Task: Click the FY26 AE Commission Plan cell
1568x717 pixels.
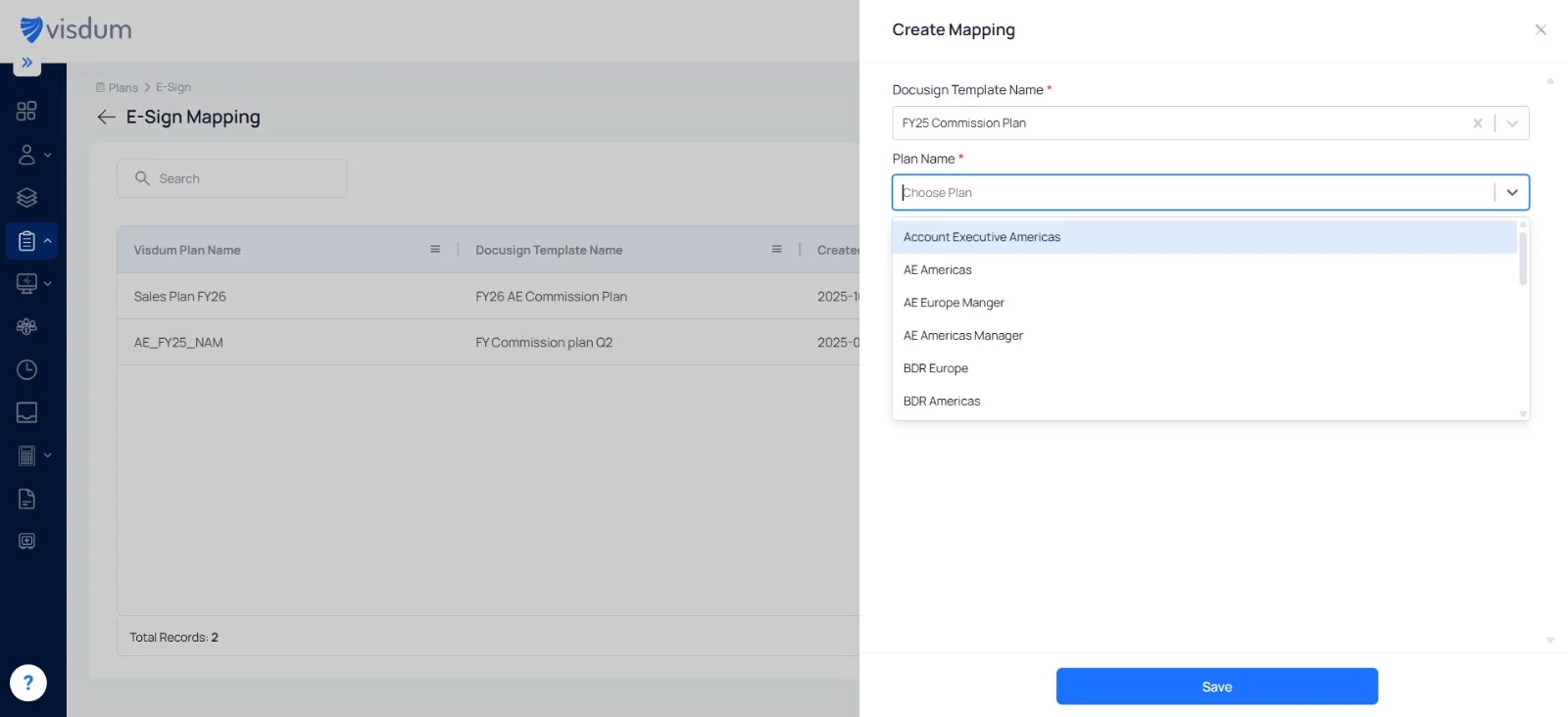Action: point(552,297)
